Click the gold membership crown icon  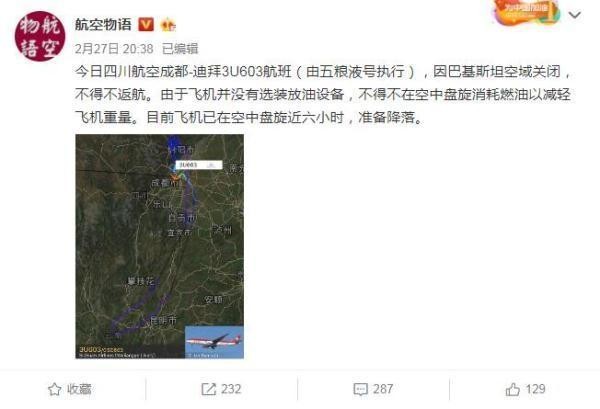click(x=168, y=25)
